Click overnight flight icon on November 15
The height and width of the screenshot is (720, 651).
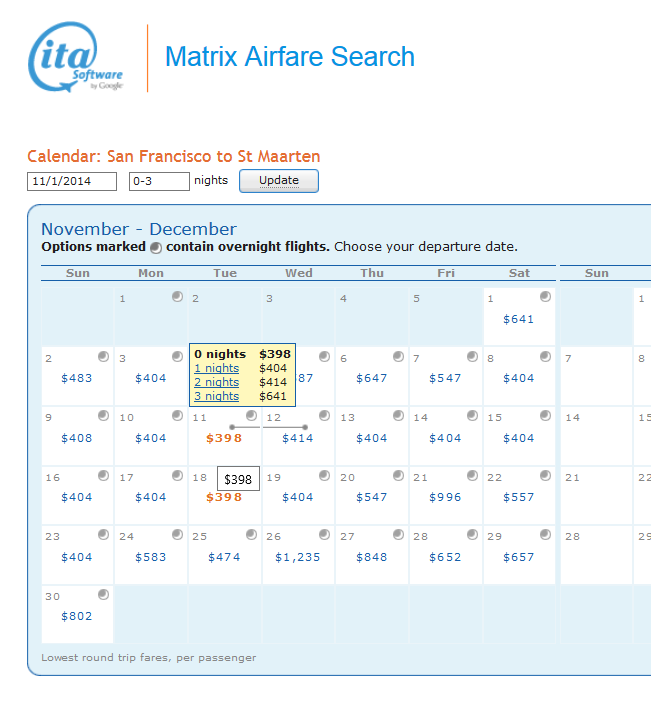545,416
